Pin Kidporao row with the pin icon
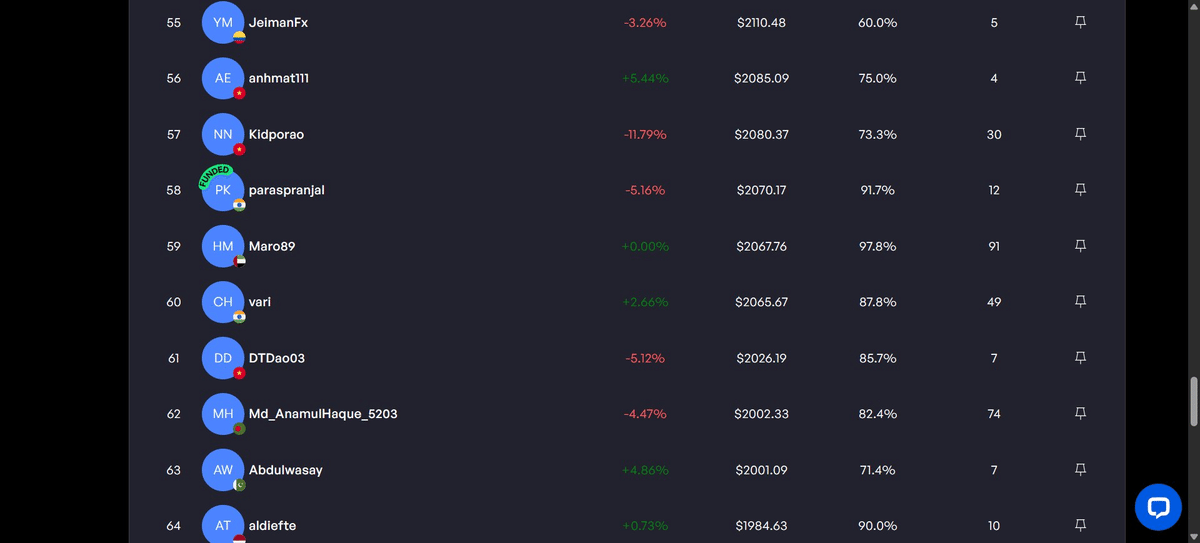Image resolution: width=1200 pixels, height=543 pixels. point(1080,134)
